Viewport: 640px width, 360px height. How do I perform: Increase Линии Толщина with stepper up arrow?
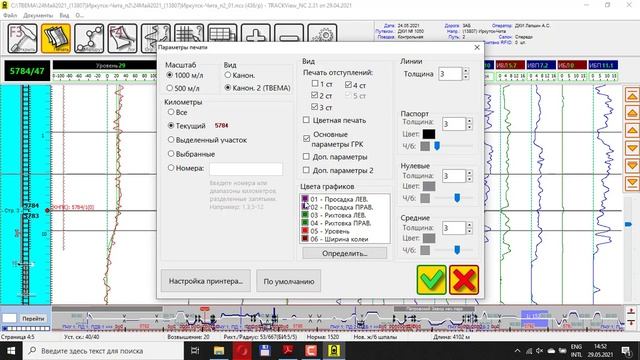pos(466,71)
